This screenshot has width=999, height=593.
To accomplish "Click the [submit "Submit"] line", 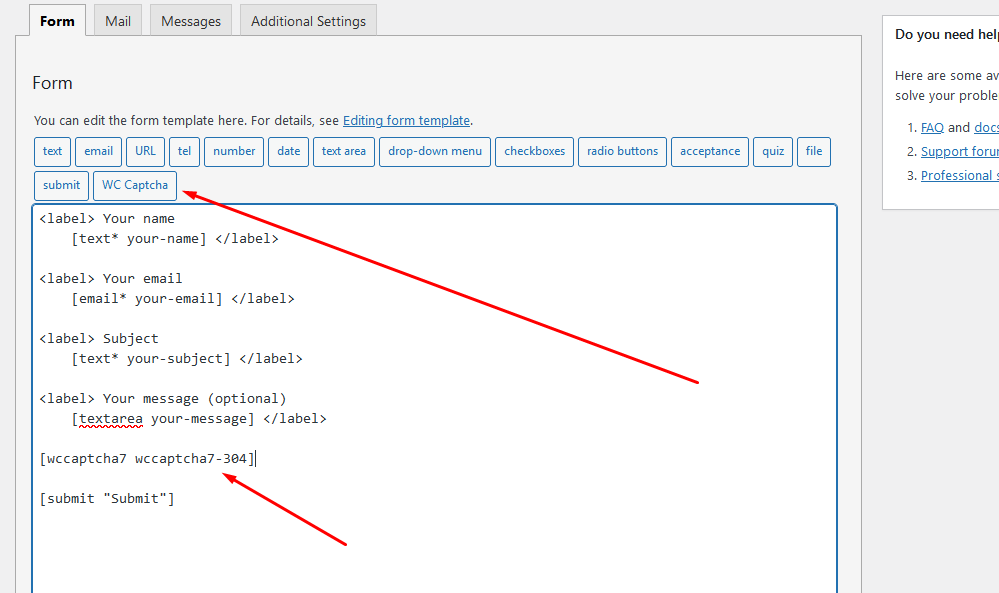I will (x=107, y=499).
